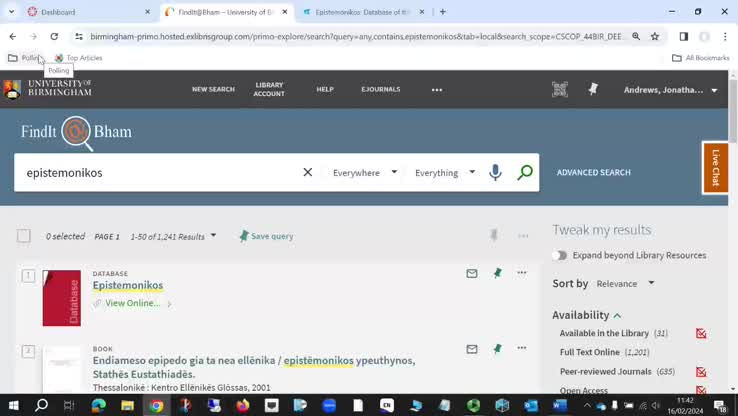This screenshot has width=738, height=416.
Task: Open Firefox from the taskbar
Action: click(x=243, y=405)
